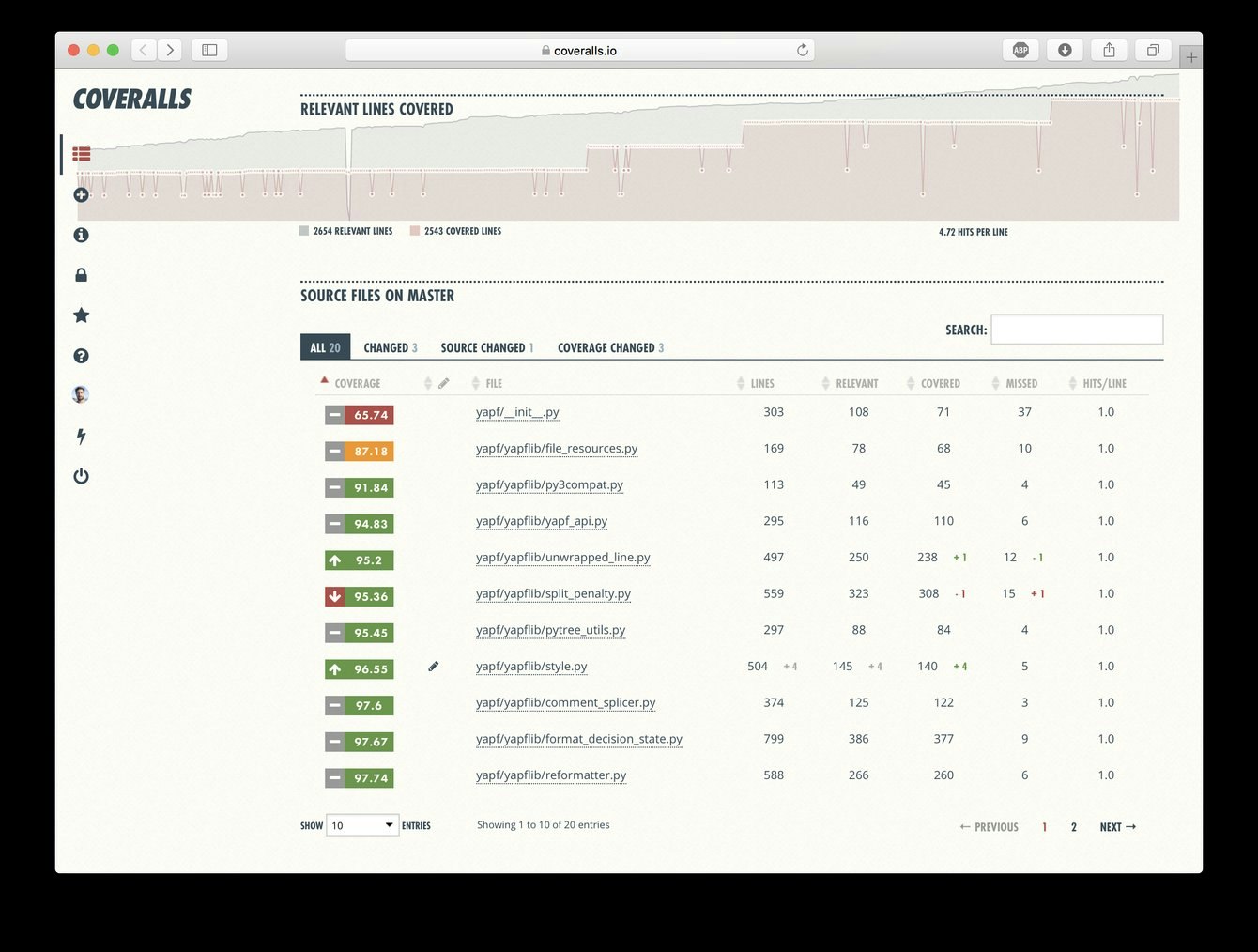Click the lightning bolt icon
The width and height of the screenshot is (1258, 952).
(x=81, y=436)
